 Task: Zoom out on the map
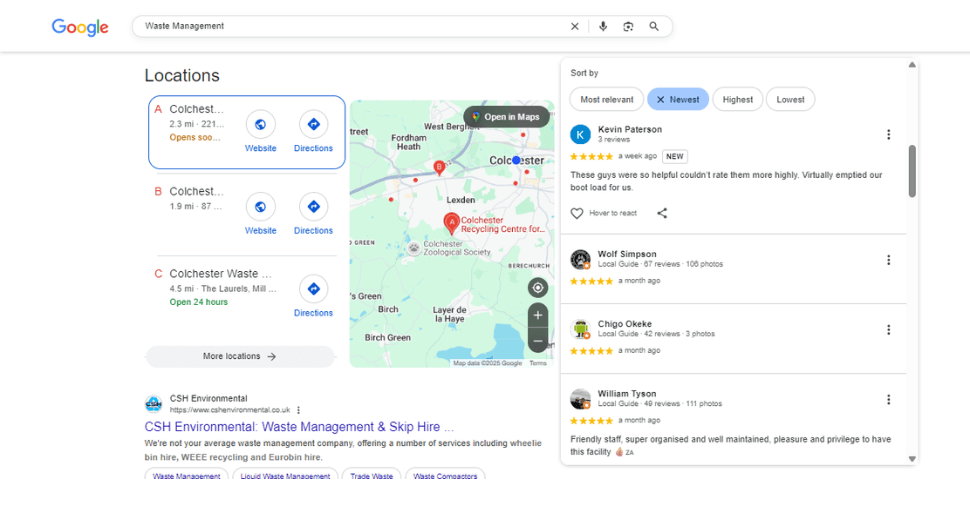pos(538,341)
